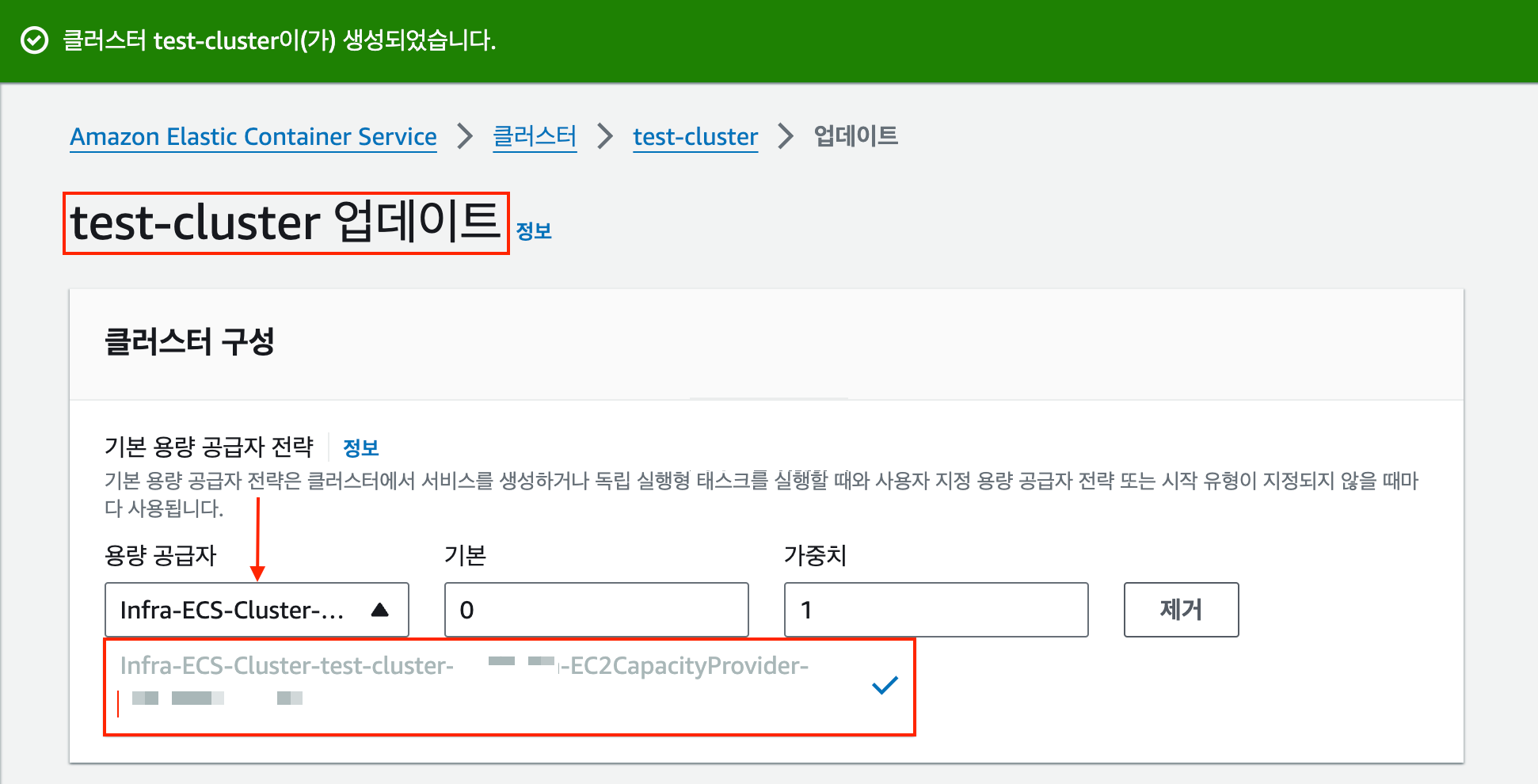Select the 가중치 weight input field
Screen dimensions: 1538x784
tap(935, 609)
